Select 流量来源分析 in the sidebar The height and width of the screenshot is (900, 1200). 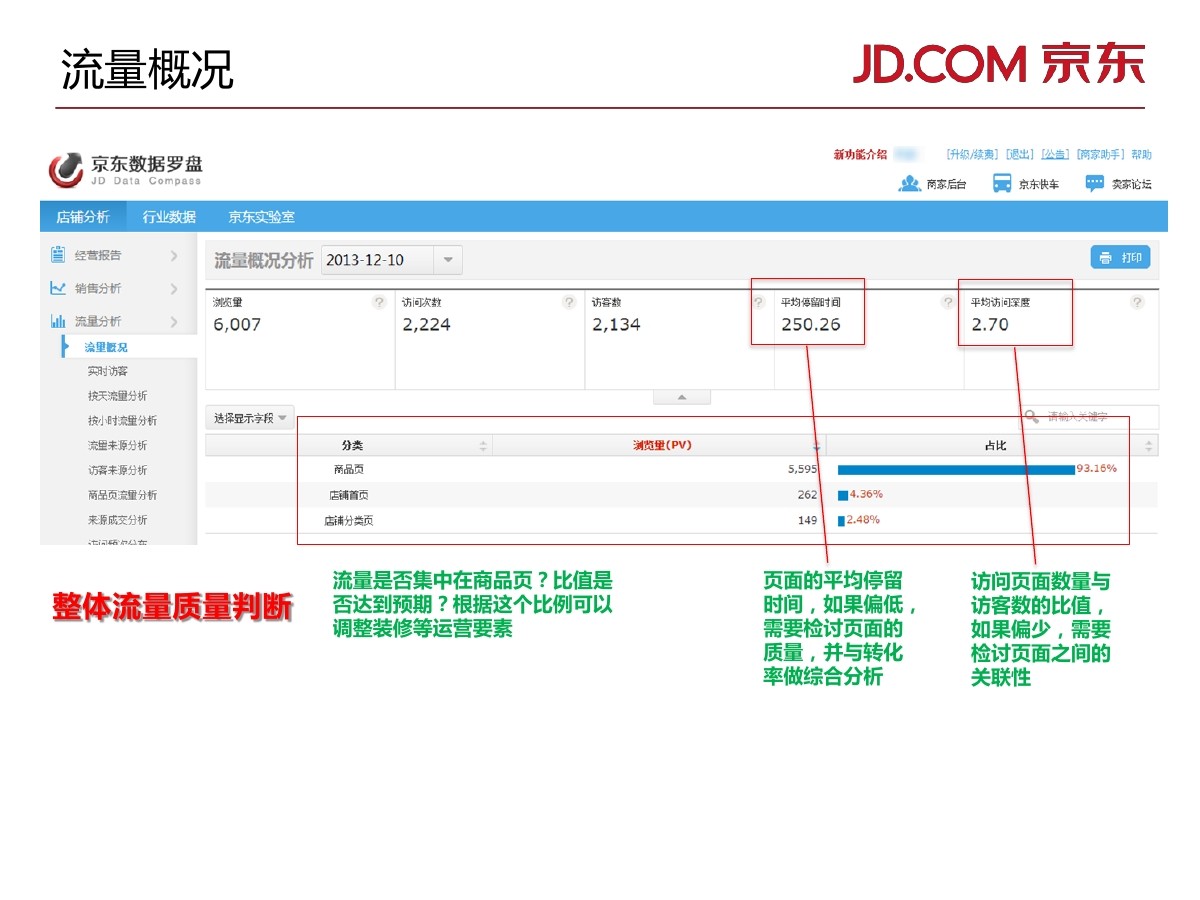coord(117,445)
